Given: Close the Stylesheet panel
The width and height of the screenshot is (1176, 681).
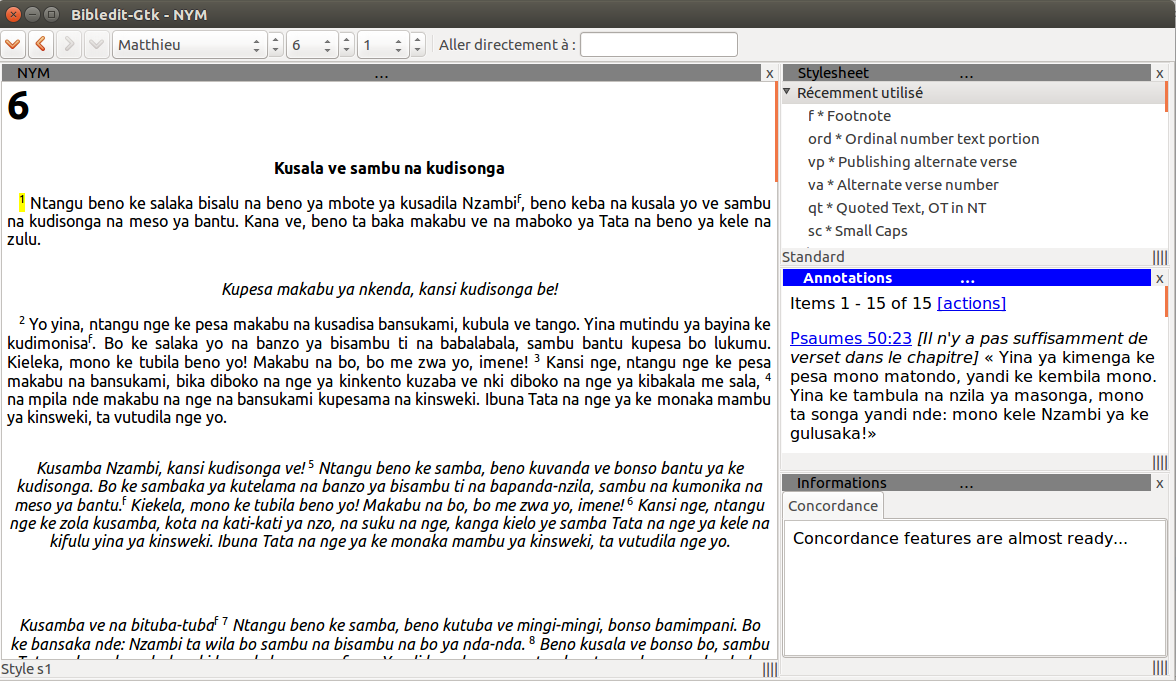Looking at the screenshot, I should point(1159,73).
